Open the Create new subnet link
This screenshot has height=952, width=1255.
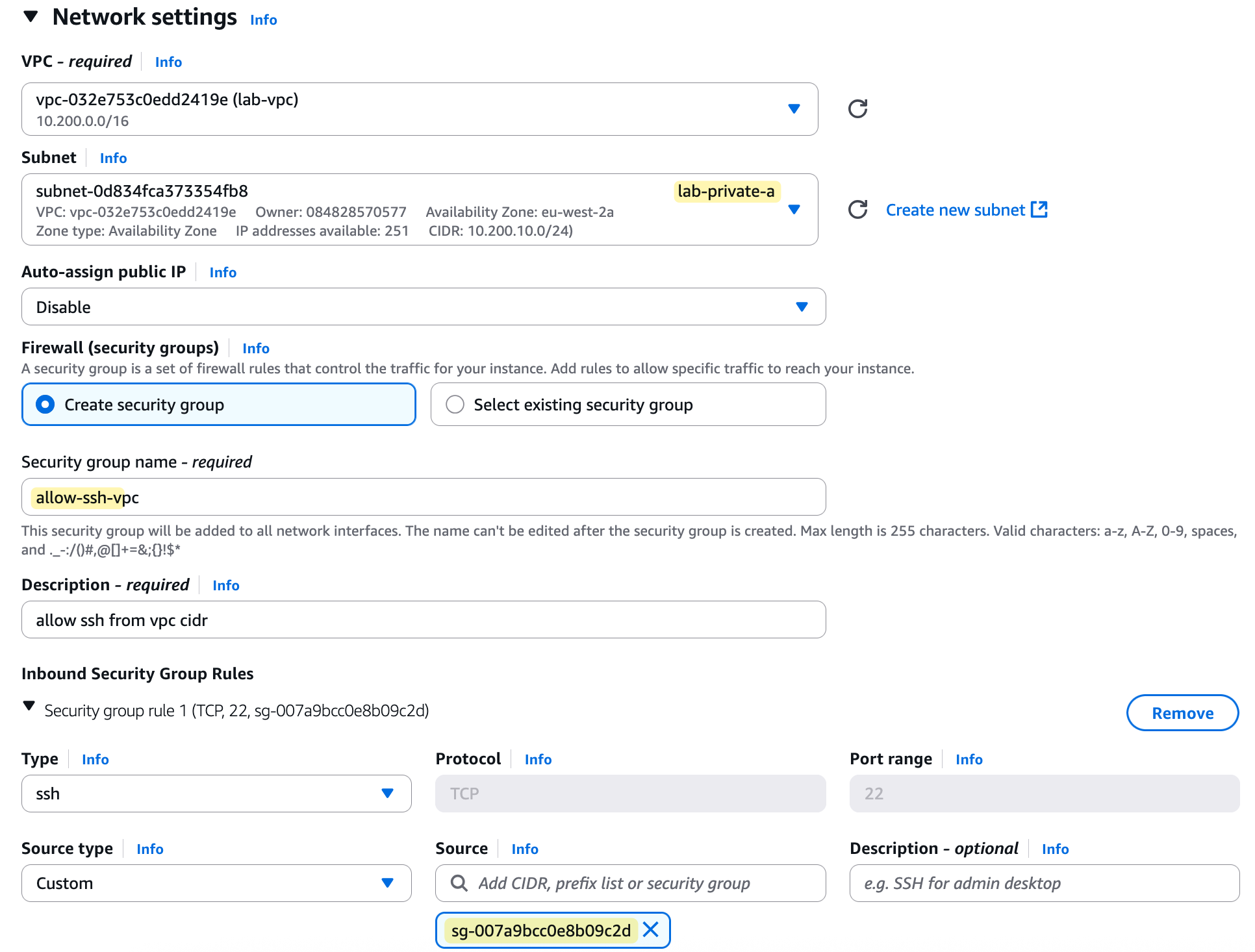point(955,209)
